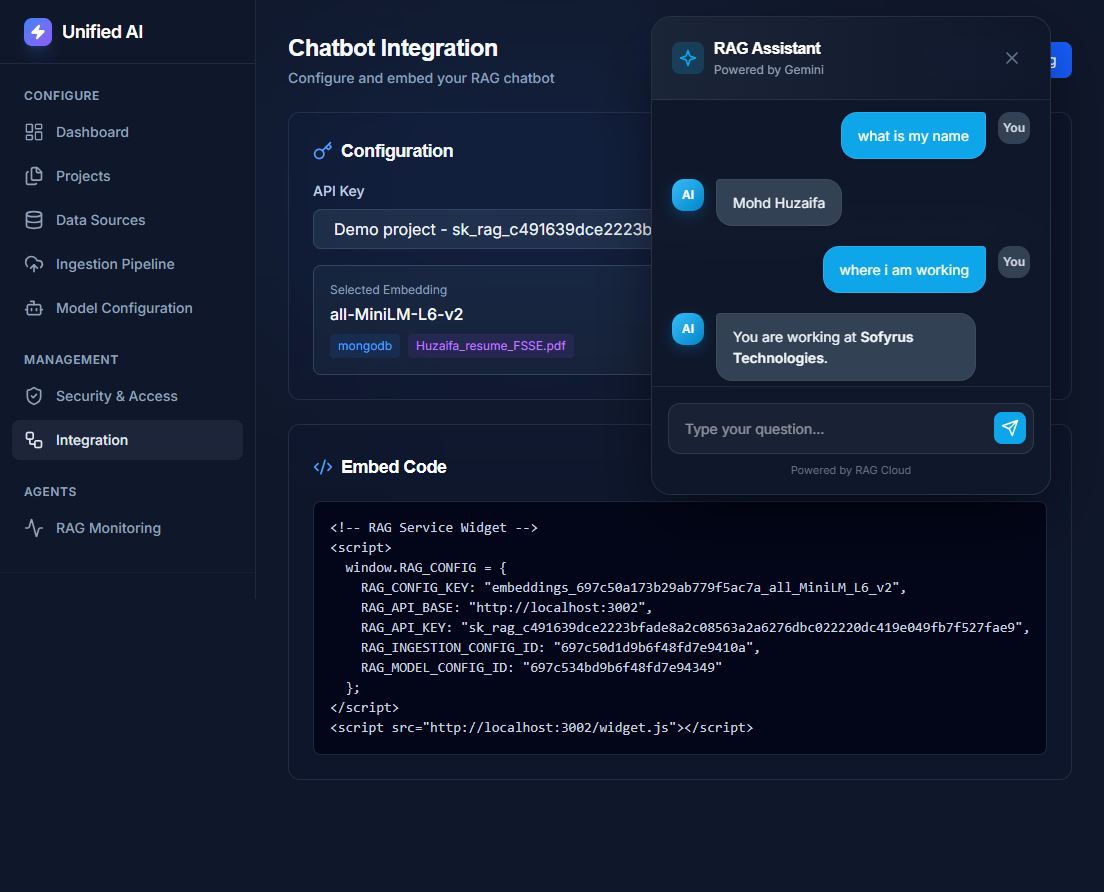Click the 'what is my name' message bubble
The height and width of the screenshot is (892, 1104).
[913, 136]
